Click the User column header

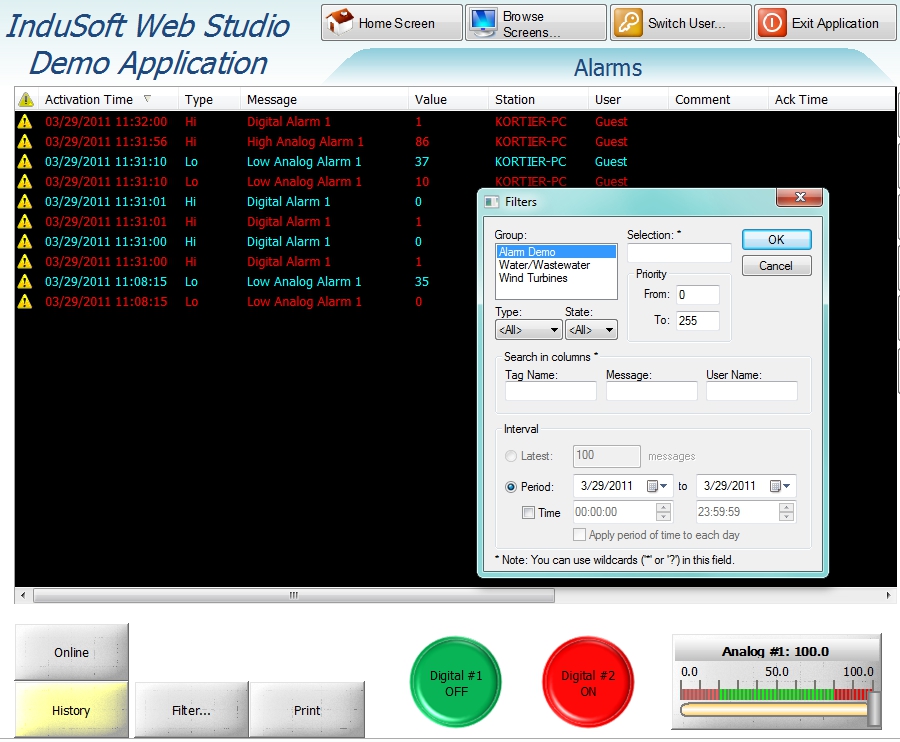pyautogui.click(x=628, y=99)
